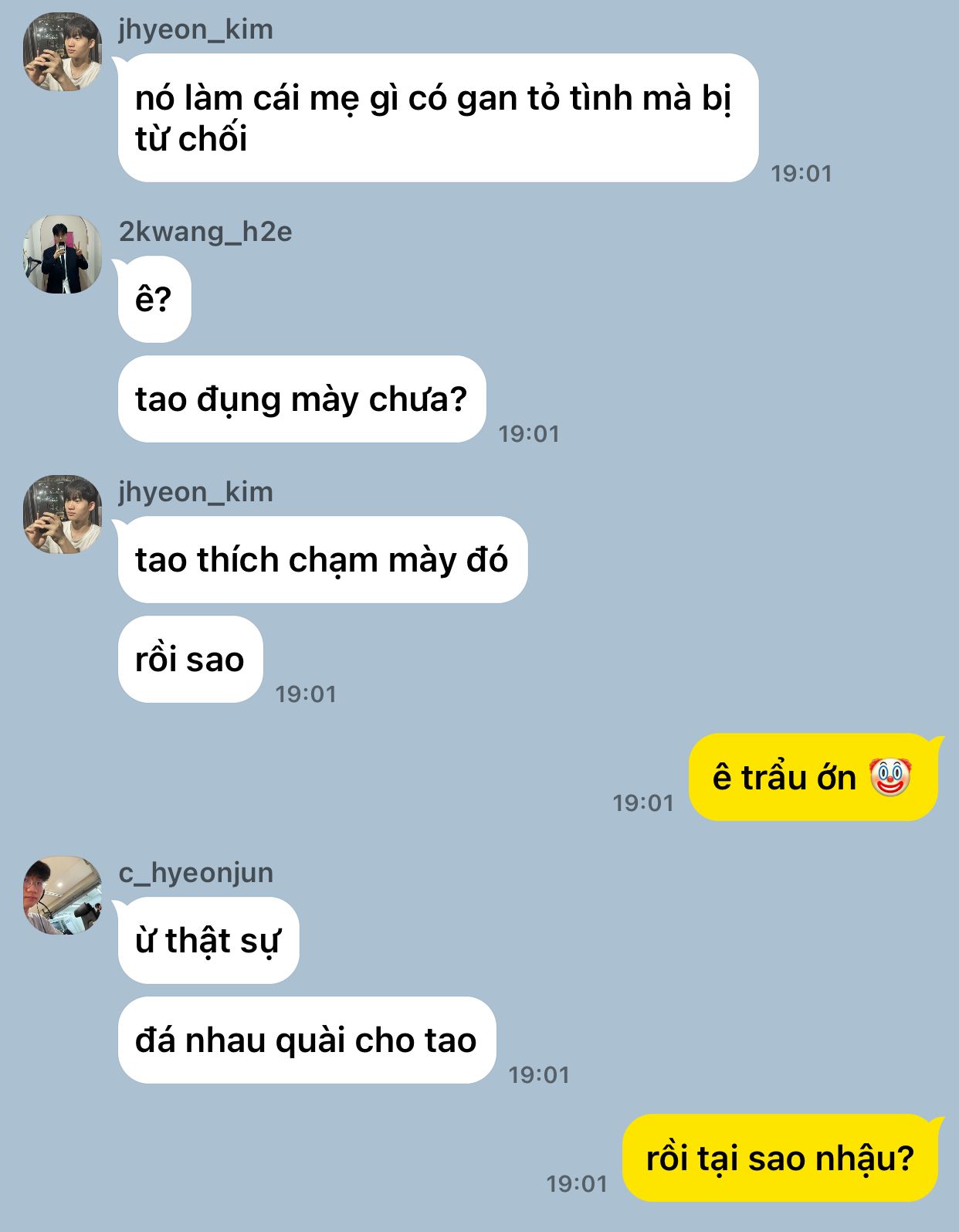Click the clown emoji in the yellow bubble
This screenshot has height=1232, width=959.
890,777
